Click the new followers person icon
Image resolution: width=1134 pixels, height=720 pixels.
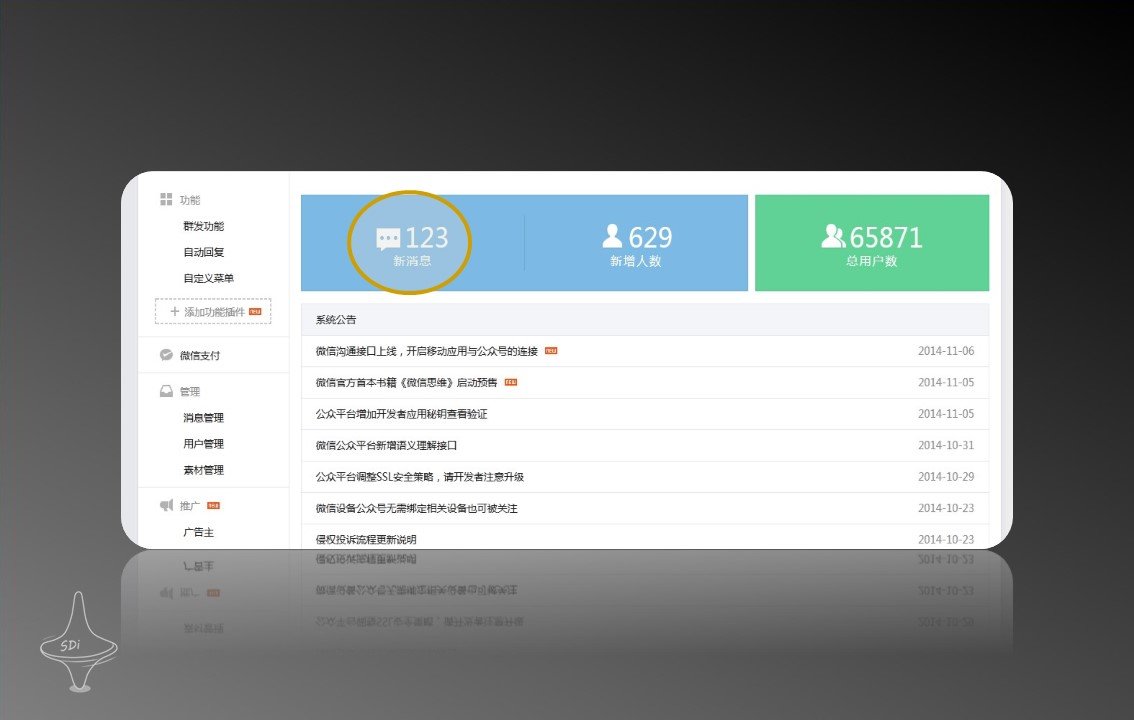pos(612,236)
